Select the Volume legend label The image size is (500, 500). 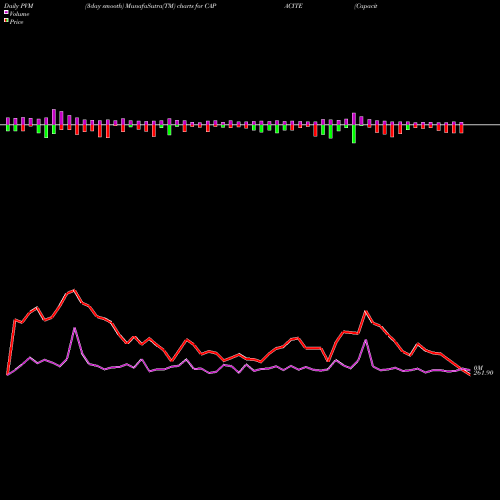[x=19, y=14]
